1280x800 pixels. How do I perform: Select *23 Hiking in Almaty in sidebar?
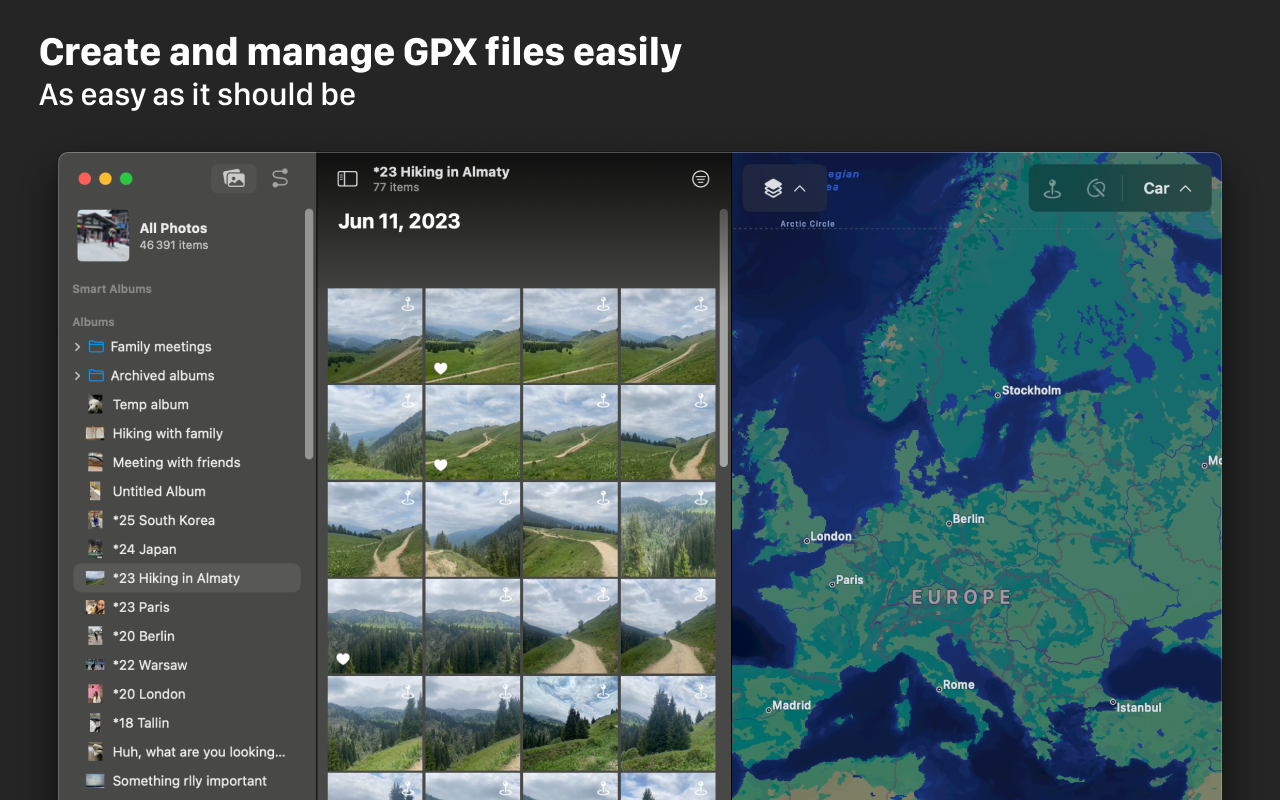coord(187,578)
